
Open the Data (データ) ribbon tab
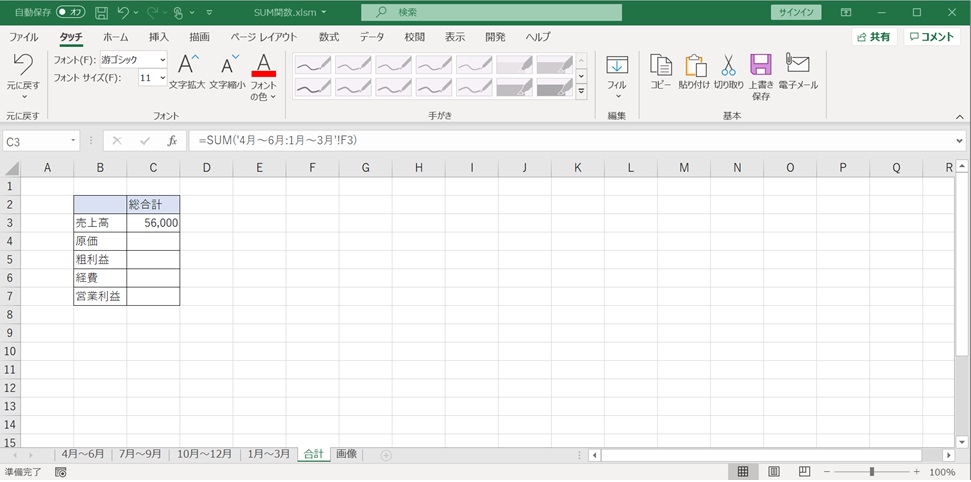[x=372, y=36]
